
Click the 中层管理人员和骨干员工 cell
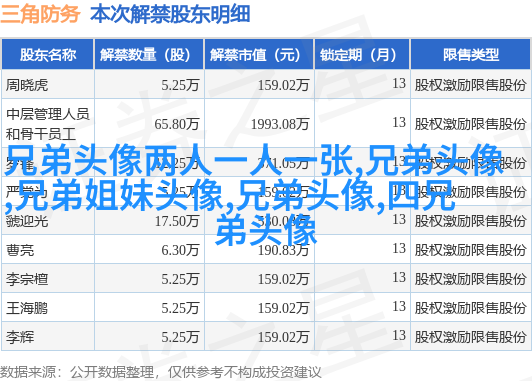[48, 124]
